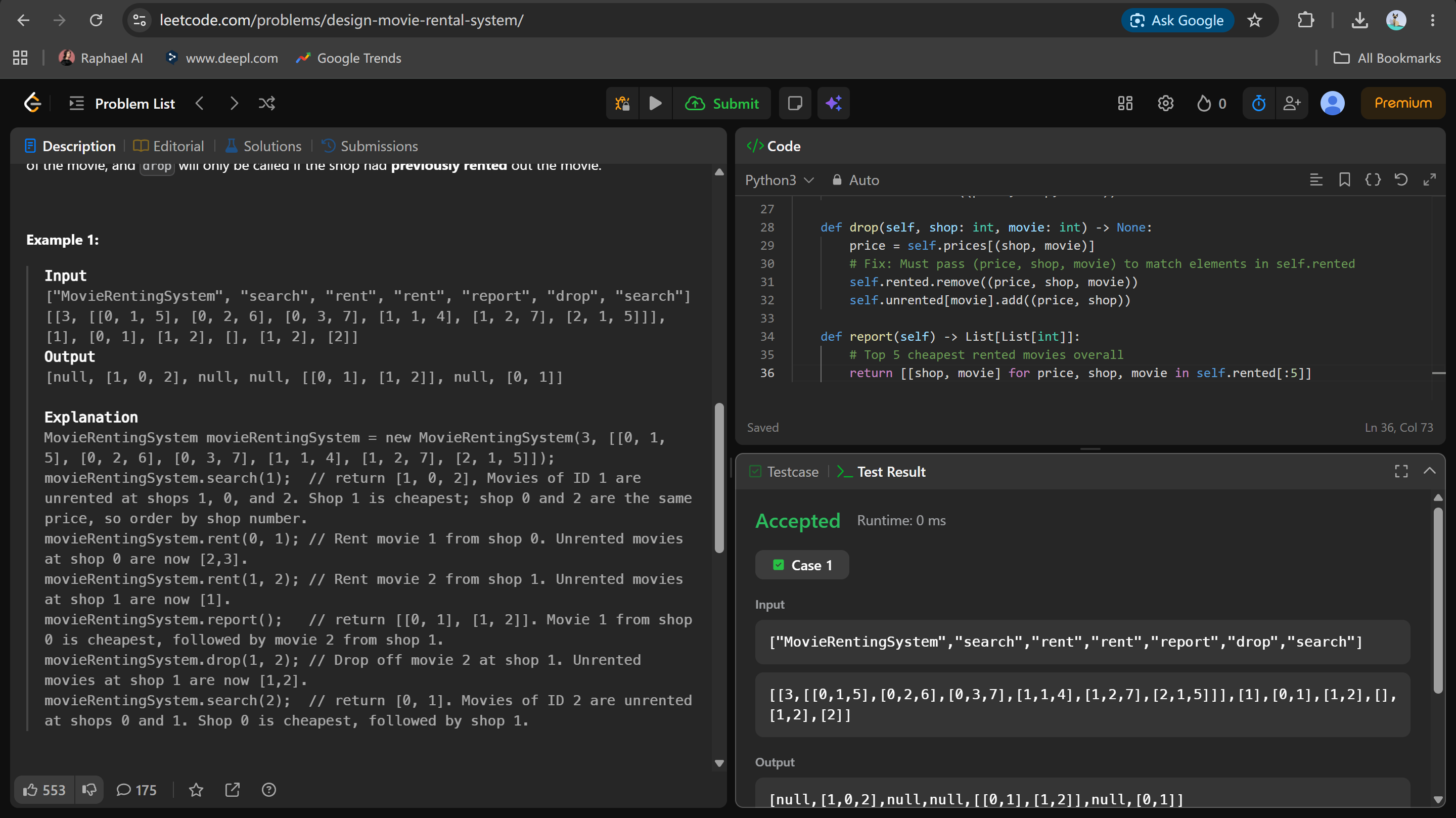The height and width of the screenshot is (818, 1456).
Task: Reload the browser page
Action: tap(96, 20)
